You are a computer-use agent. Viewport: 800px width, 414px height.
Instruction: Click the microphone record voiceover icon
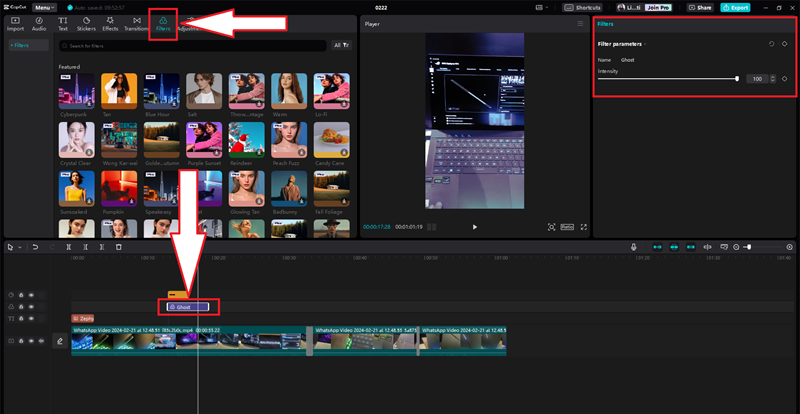coord(633,247)
